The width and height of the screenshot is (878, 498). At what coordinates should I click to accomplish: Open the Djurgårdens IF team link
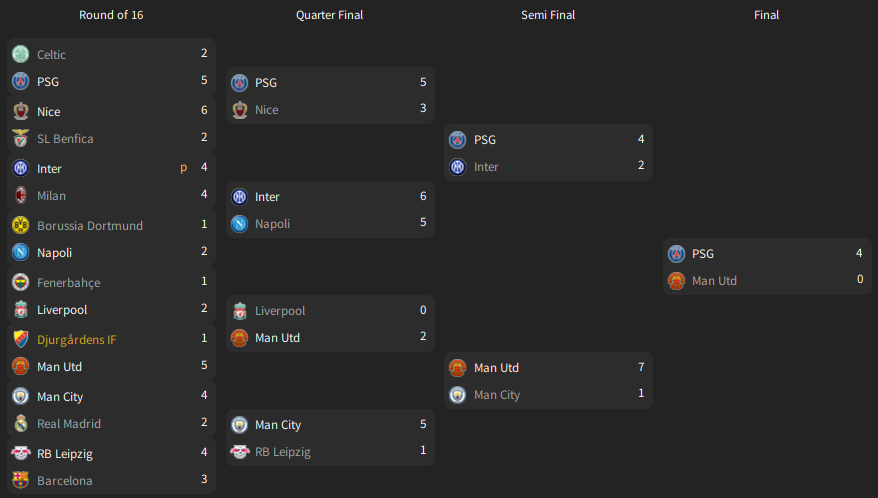tap(77, 339)
